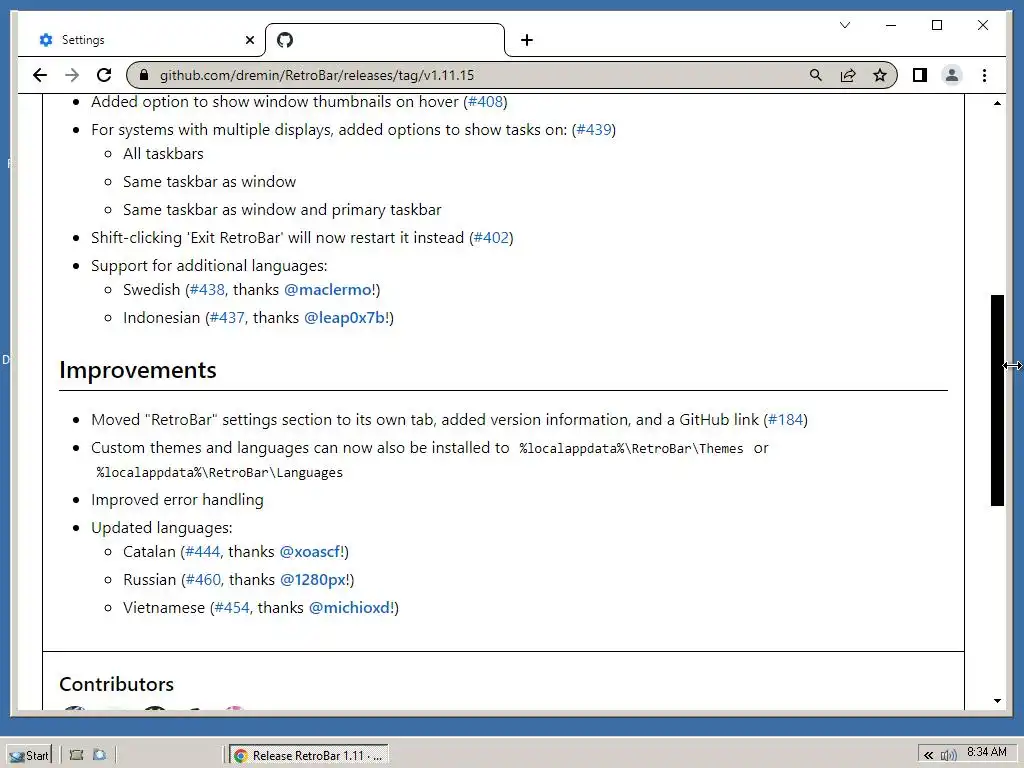Reload the GitHub release page
Image resolution: width=1024 pixels, height=768 pixels.
click(104, 75)
